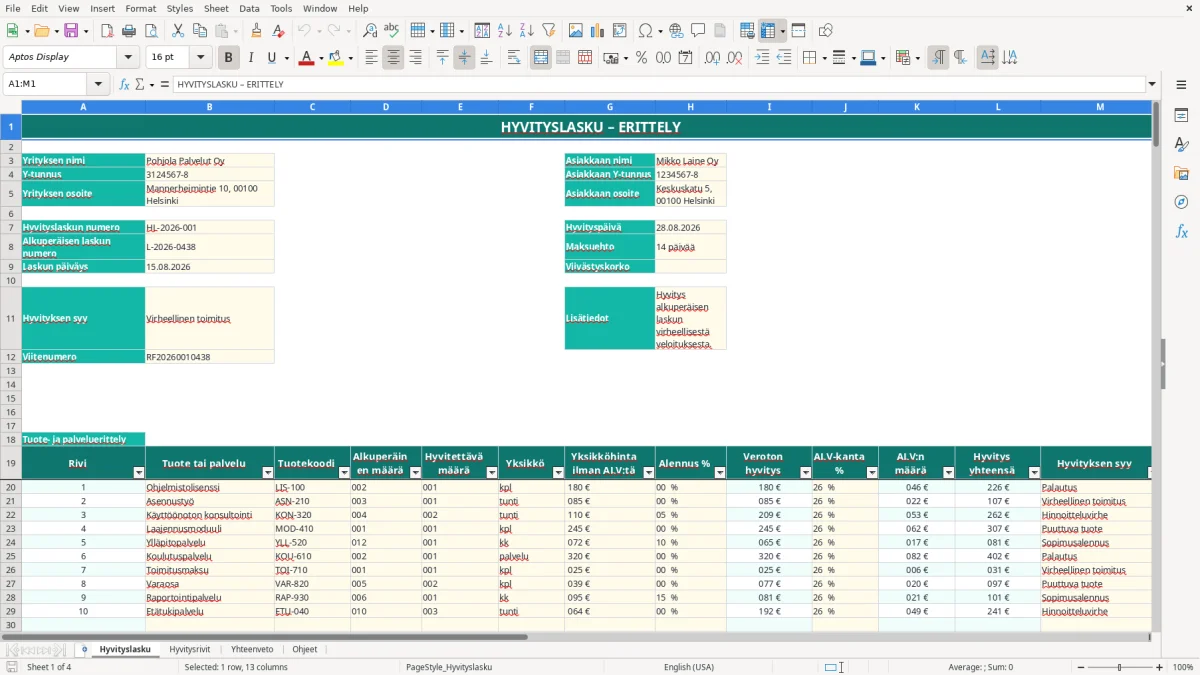The width and height of the screenshot is (1200, 675).
Task: Toggle the AutoFilter funnel
Action: coord(548,31)
